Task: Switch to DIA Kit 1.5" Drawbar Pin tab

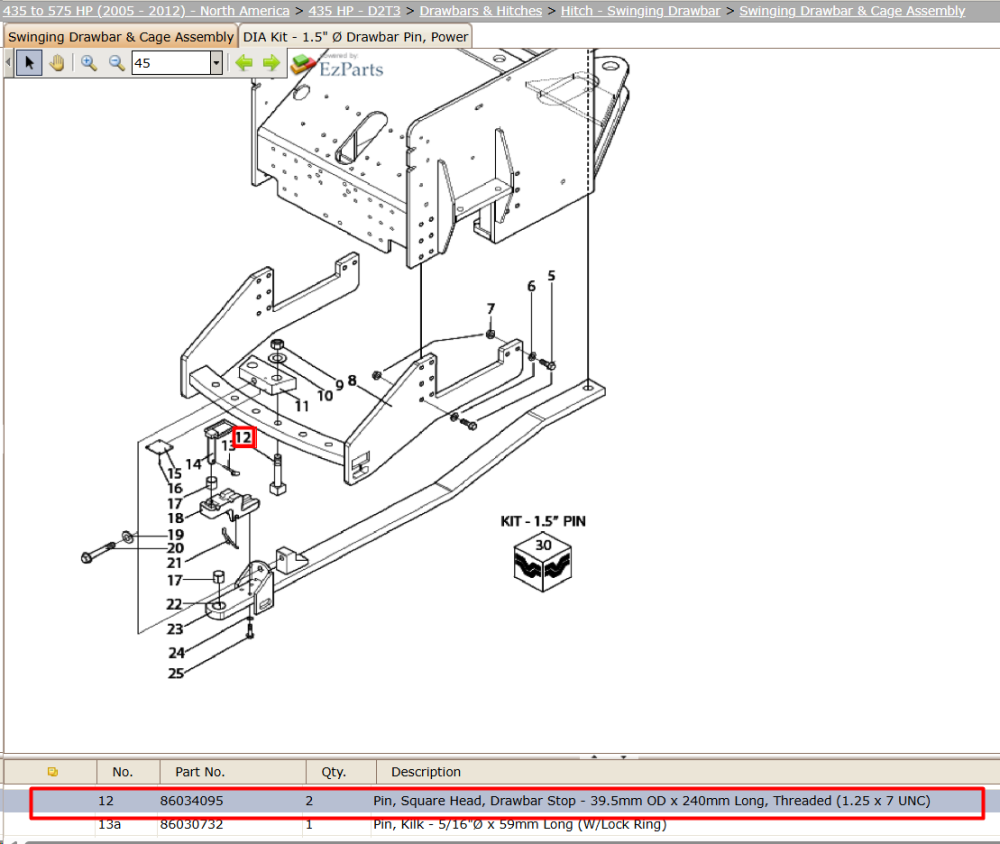Action: point(355,37)
